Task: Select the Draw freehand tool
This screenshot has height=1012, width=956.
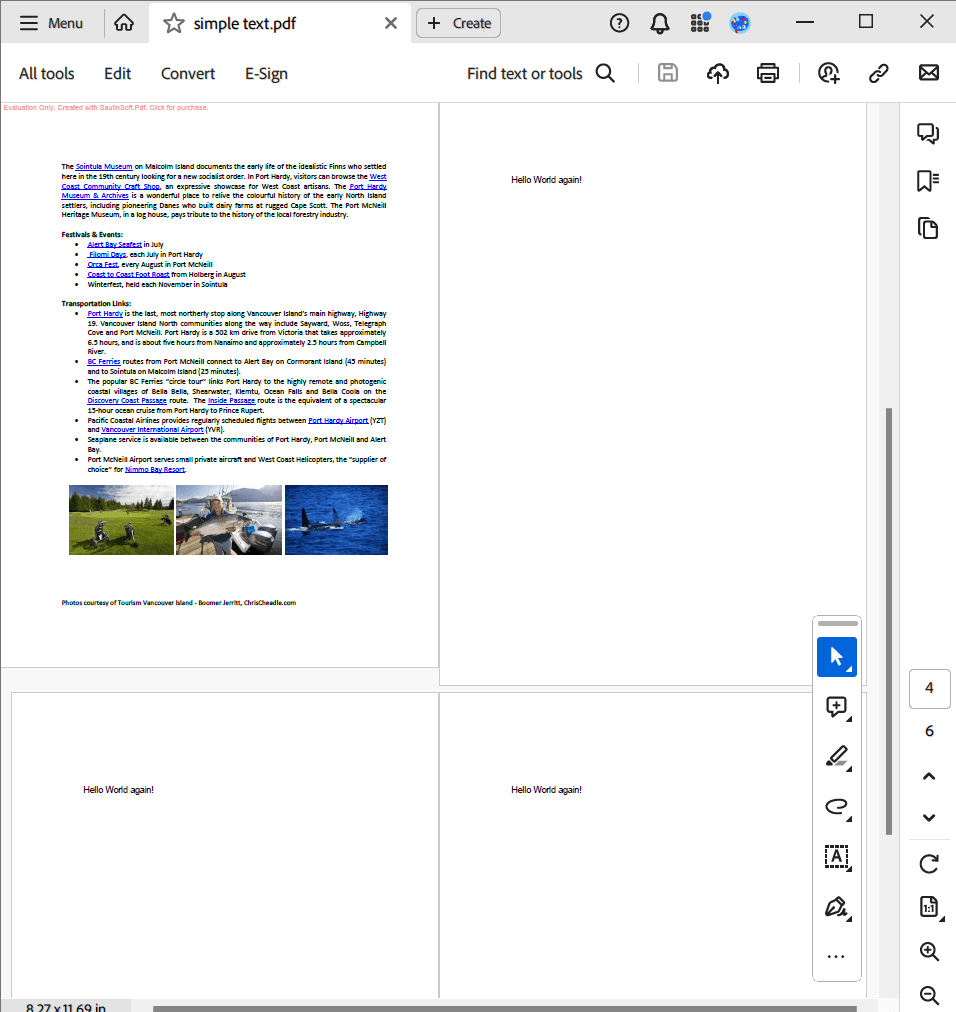Action: 837,807
